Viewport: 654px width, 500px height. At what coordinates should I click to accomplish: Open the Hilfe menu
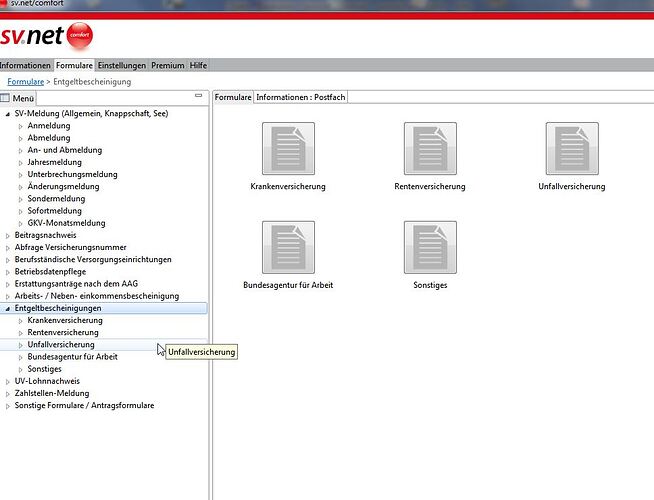pos(198,65)
